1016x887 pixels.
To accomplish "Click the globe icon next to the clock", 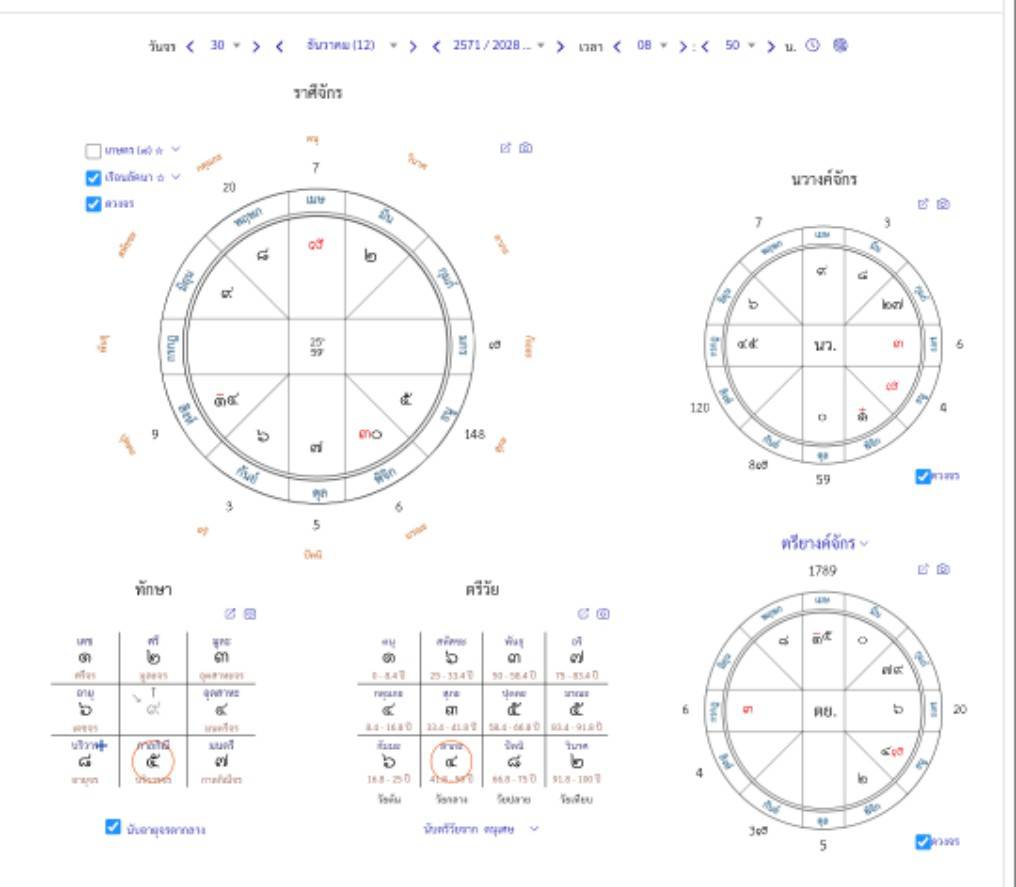I will pyautogui.click(x=840, y=45).
